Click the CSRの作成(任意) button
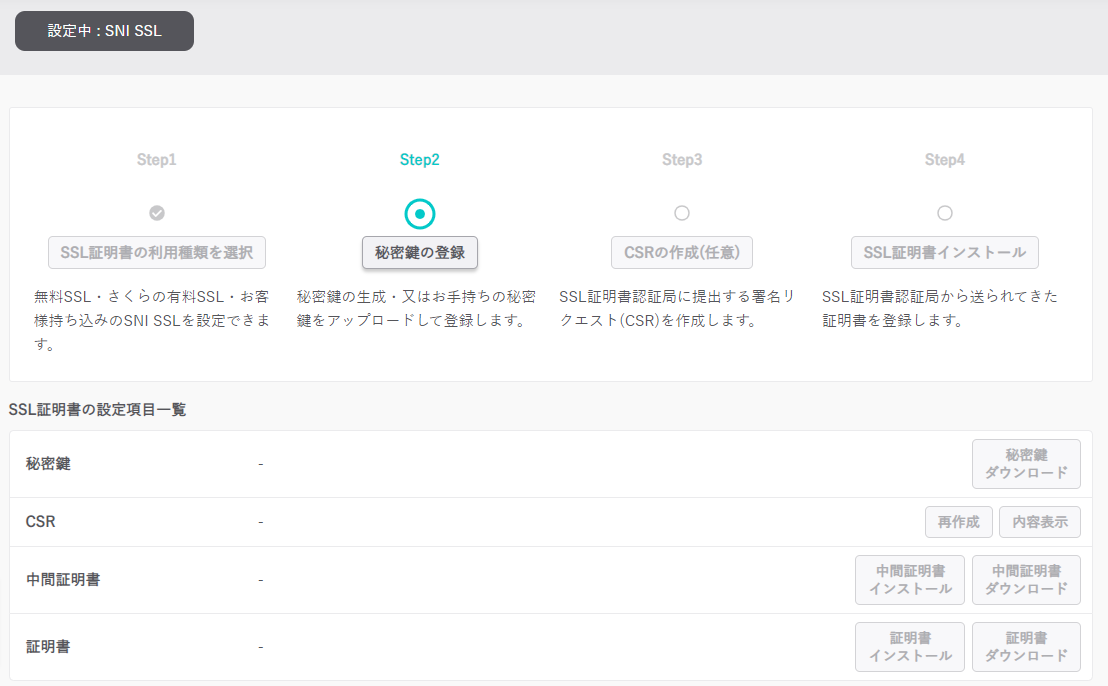 [x=682, y=252]
